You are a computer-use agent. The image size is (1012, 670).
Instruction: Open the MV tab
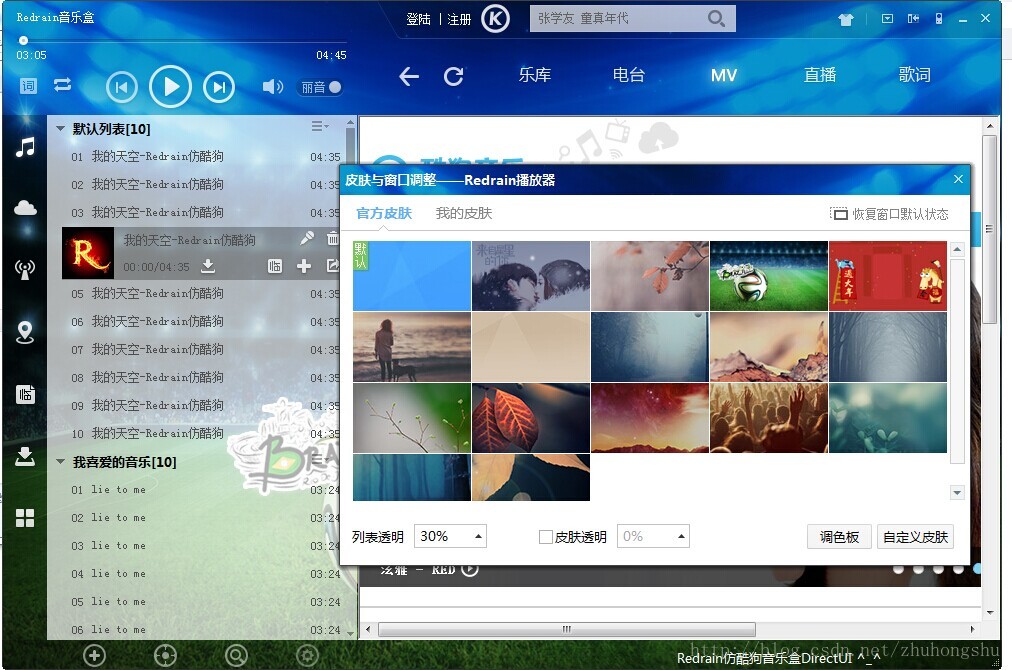pos(724,76)
